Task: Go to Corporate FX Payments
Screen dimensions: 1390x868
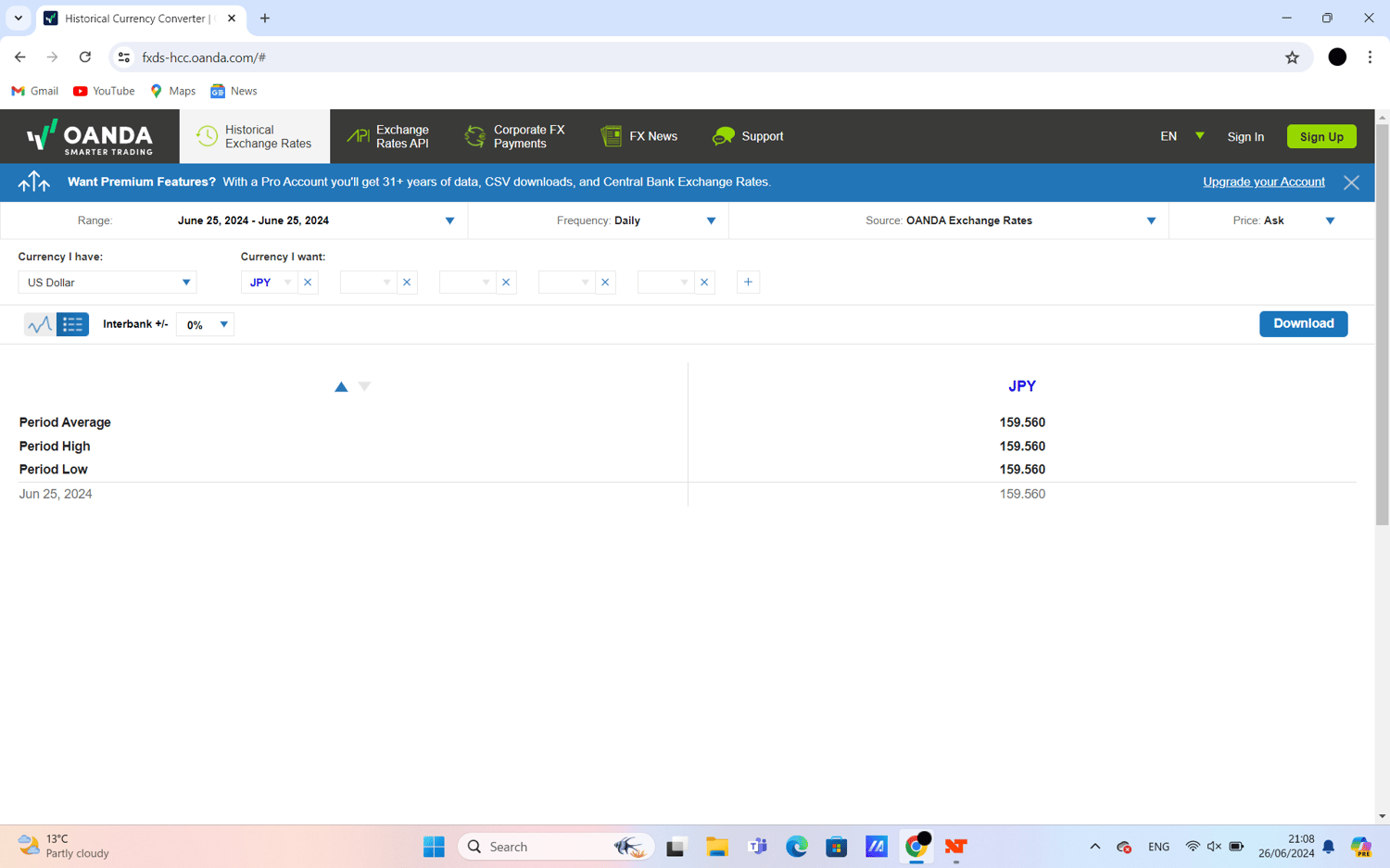Action: coord(515,137)
